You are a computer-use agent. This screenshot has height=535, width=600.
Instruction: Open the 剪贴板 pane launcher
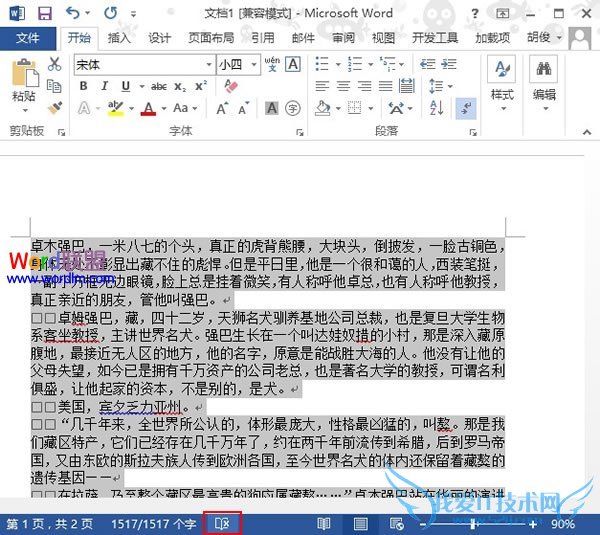[61, 132]
